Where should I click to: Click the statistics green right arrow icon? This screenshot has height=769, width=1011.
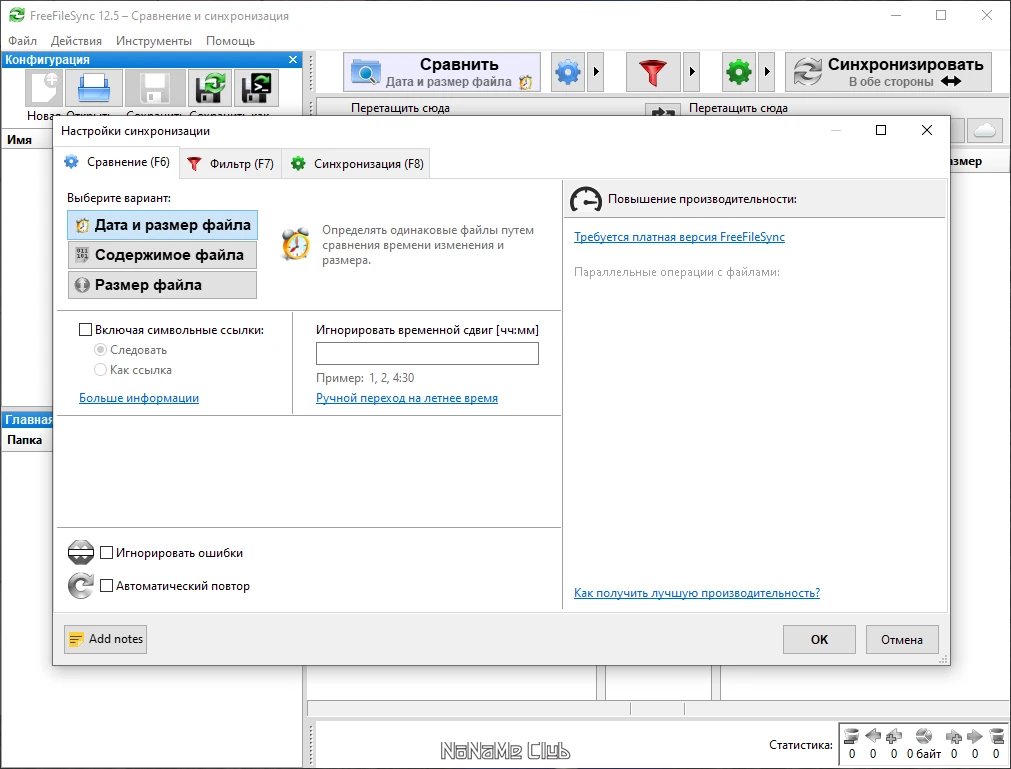975,736
